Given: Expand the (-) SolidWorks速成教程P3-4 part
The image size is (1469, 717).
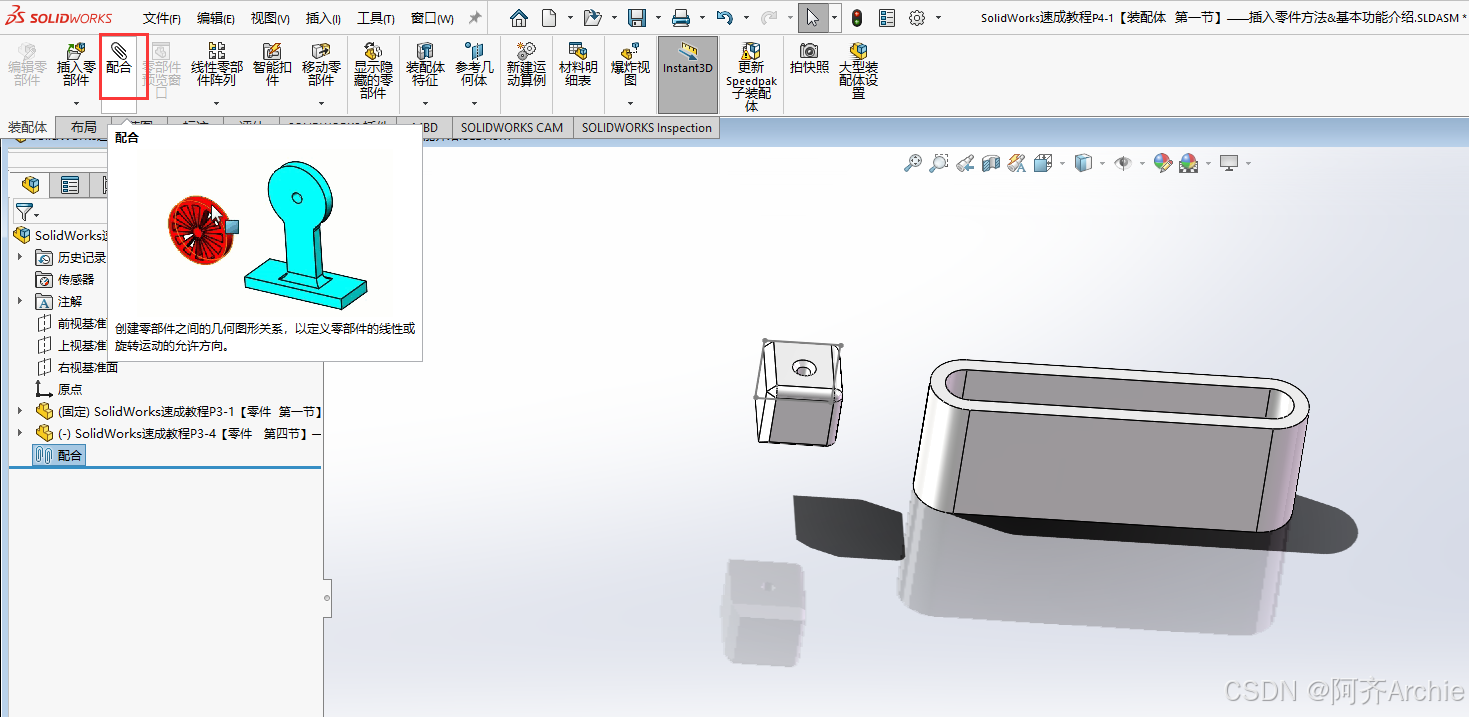Looking at the screenshot, I should click(19, 433).
